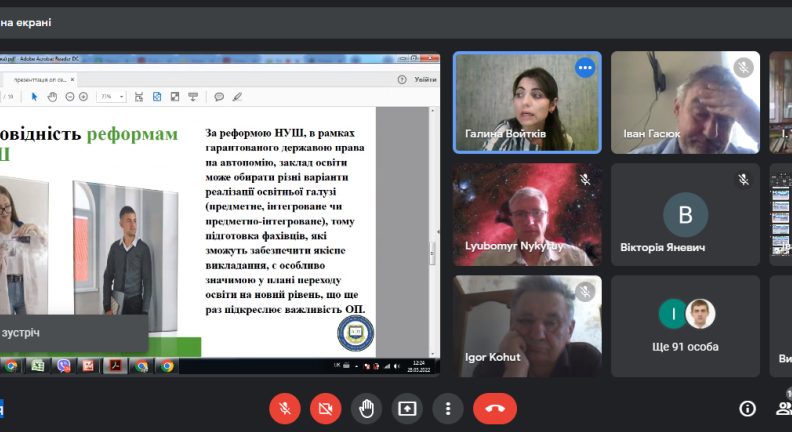The width and height of the screenshot is (792, 432).
Task: Click the Acrobat comment bubble icon
Action: click(x=219, y=97)
